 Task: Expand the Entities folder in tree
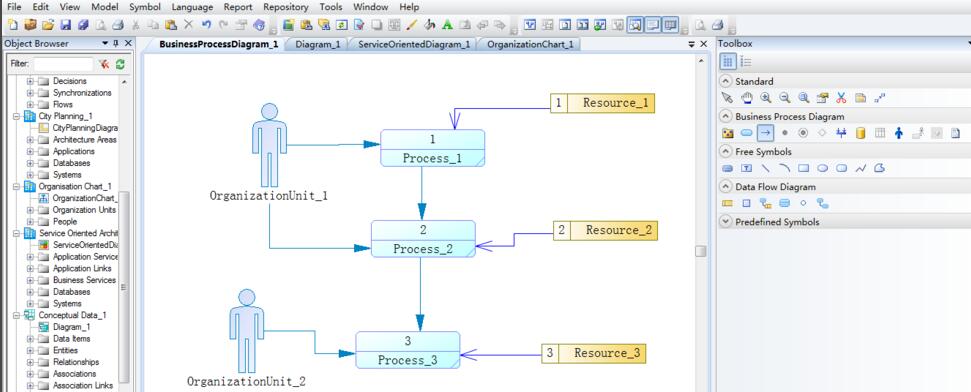coord(30,351)
